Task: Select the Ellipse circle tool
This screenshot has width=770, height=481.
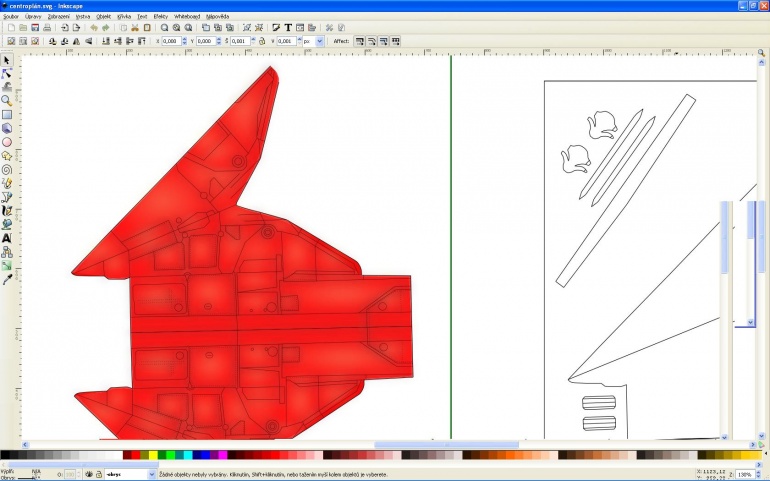Action: point(6,142)
